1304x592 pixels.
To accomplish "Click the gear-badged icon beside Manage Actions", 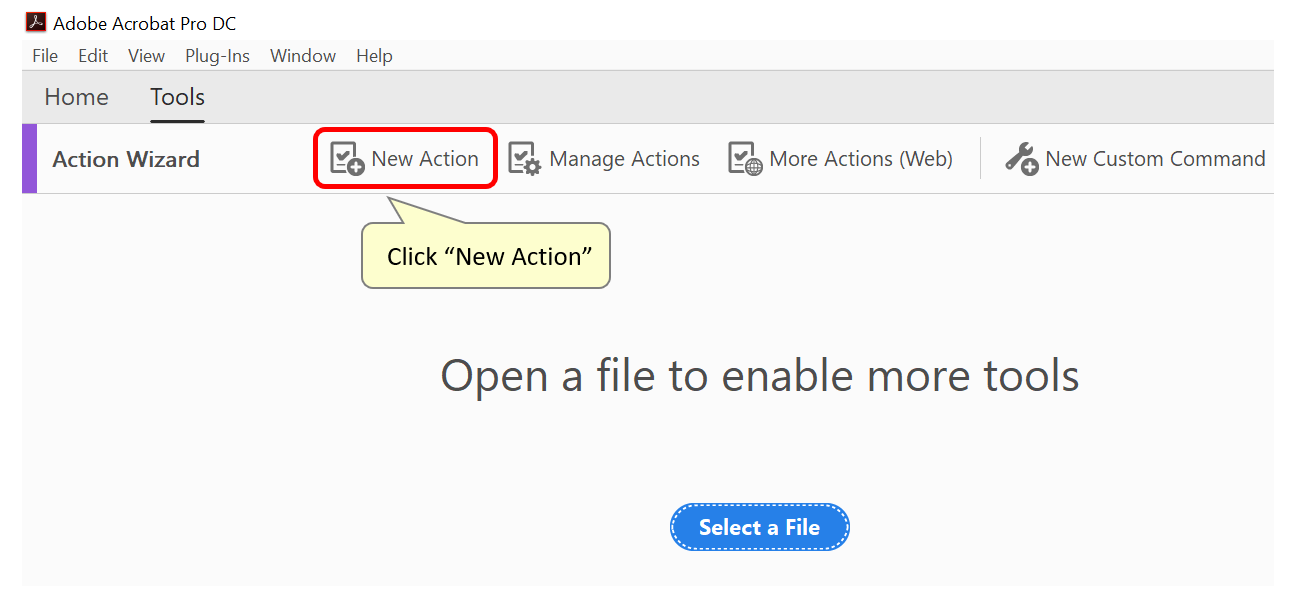I will point(524,158).
